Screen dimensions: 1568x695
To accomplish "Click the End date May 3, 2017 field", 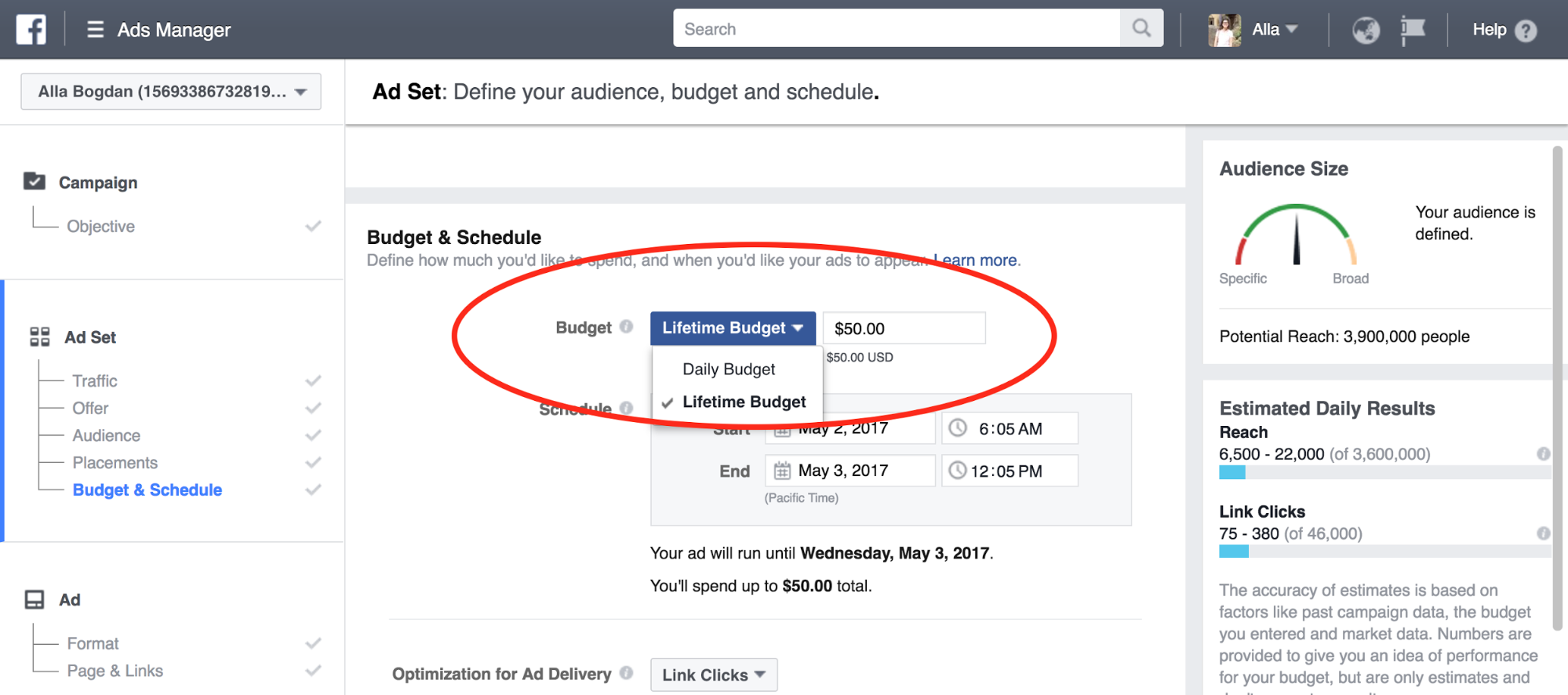I will (850, 471).
